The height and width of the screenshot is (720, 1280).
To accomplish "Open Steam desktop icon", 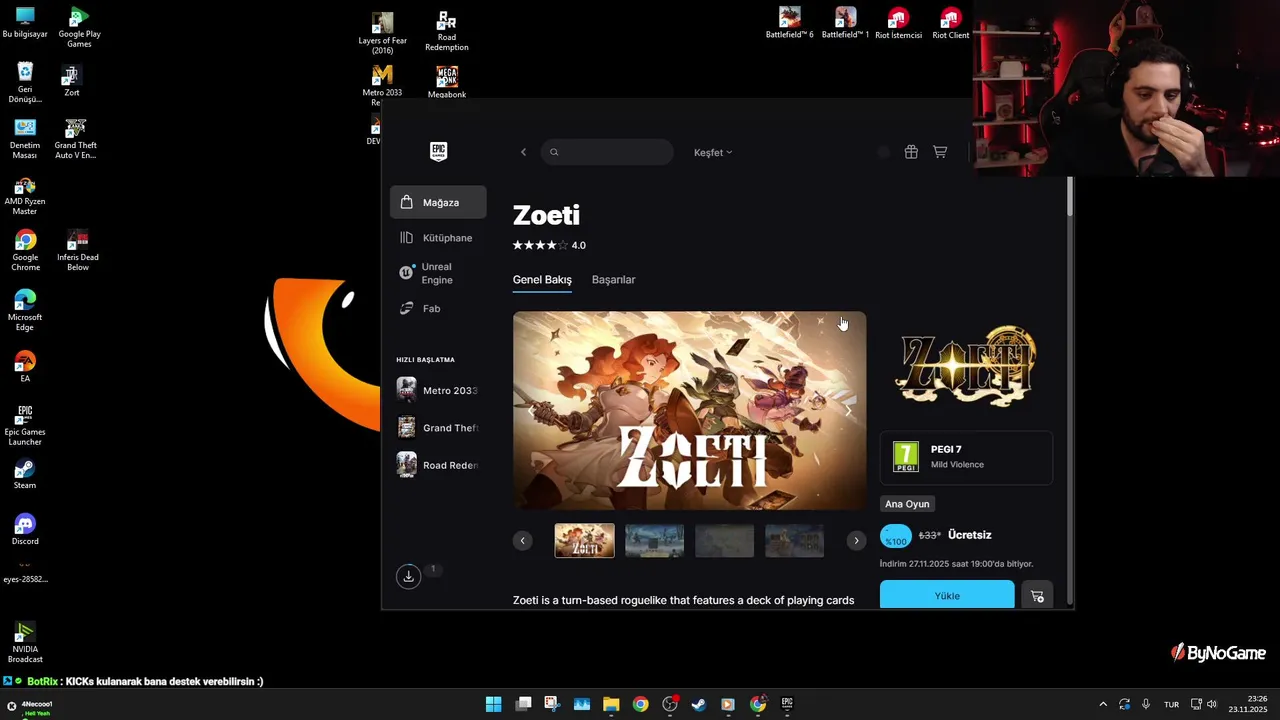I will tap(25, 474).
